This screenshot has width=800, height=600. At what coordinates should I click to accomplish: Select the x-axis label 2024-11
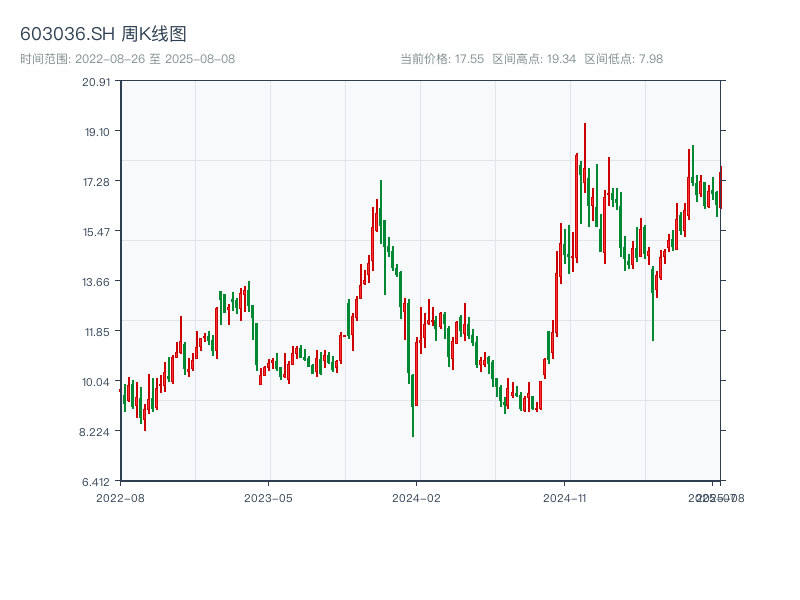565,498
